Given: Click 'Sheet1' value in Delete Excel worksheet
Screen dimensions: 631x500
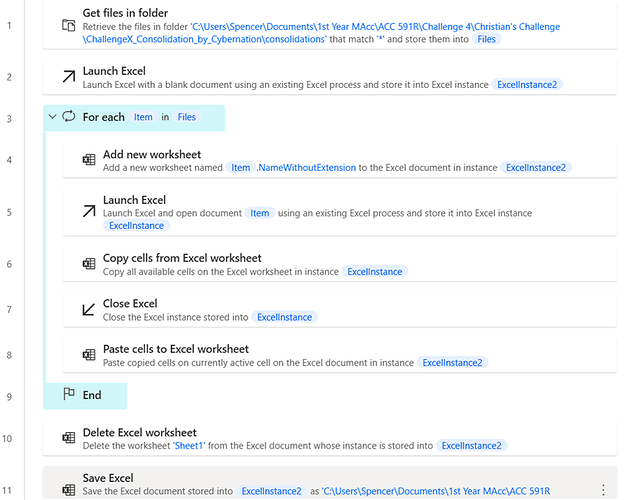Looking at the screenshot, I should pos(189,446).
